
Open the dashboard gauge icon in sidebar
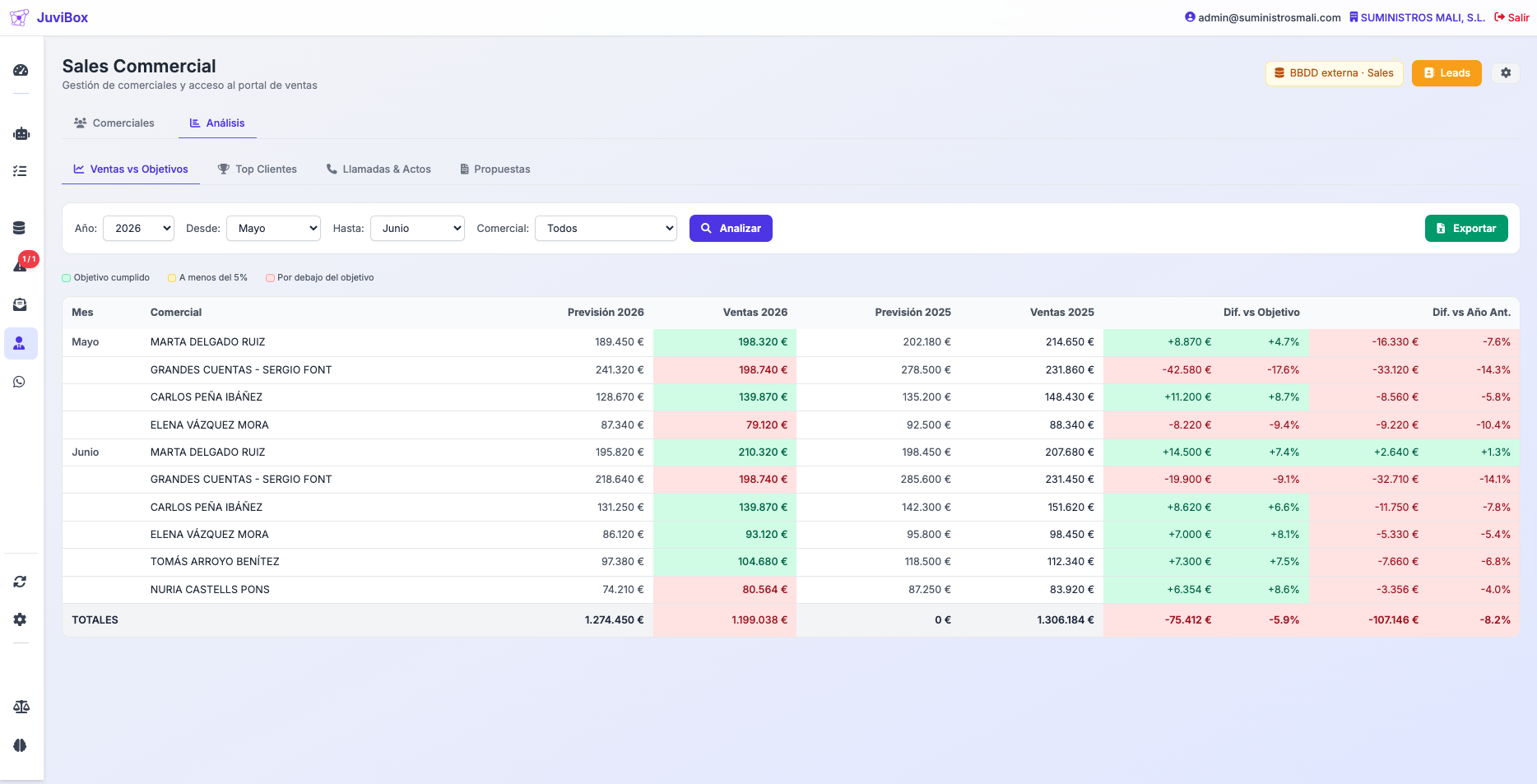pyautogui.click(x=21, y=71)
